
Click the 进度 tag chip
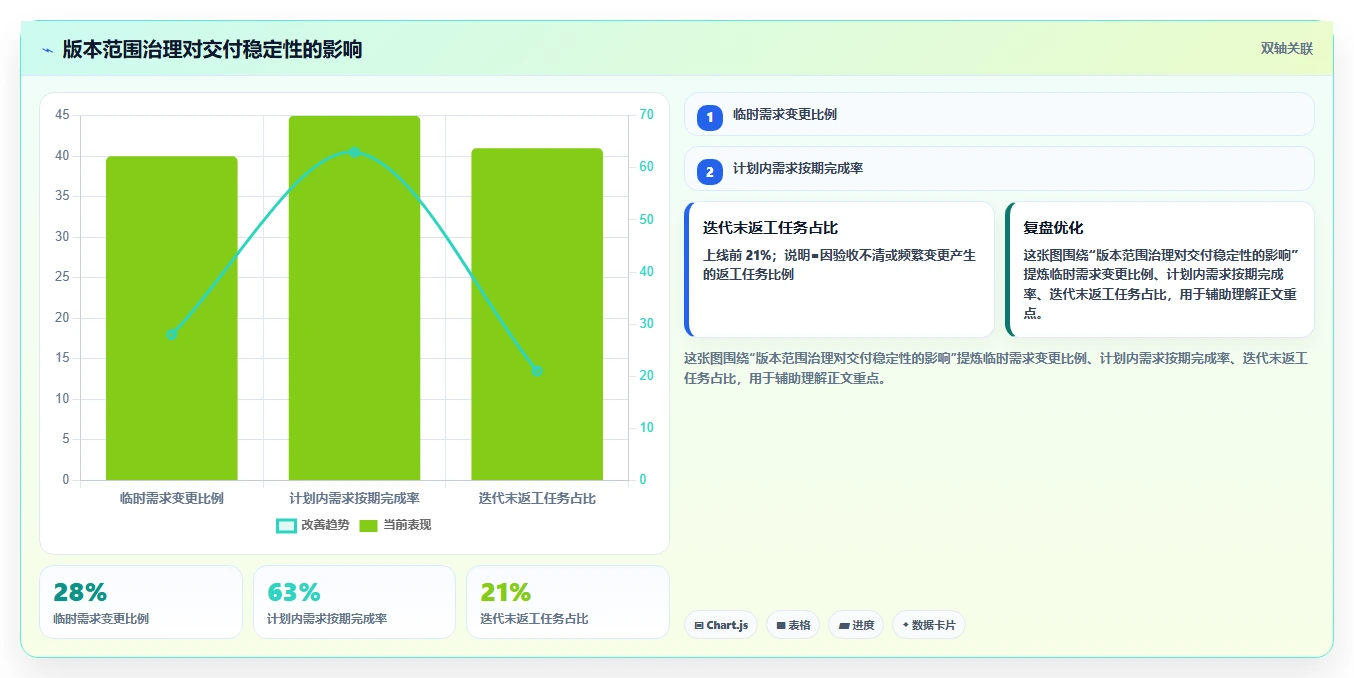(856, 625)
